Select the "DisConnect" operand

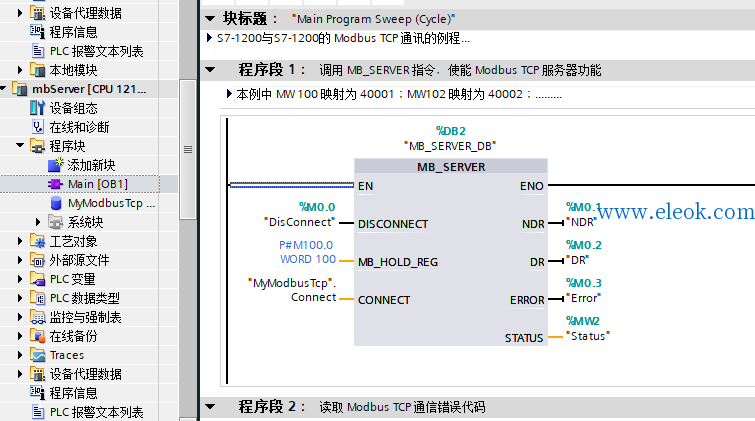[299, 222]
